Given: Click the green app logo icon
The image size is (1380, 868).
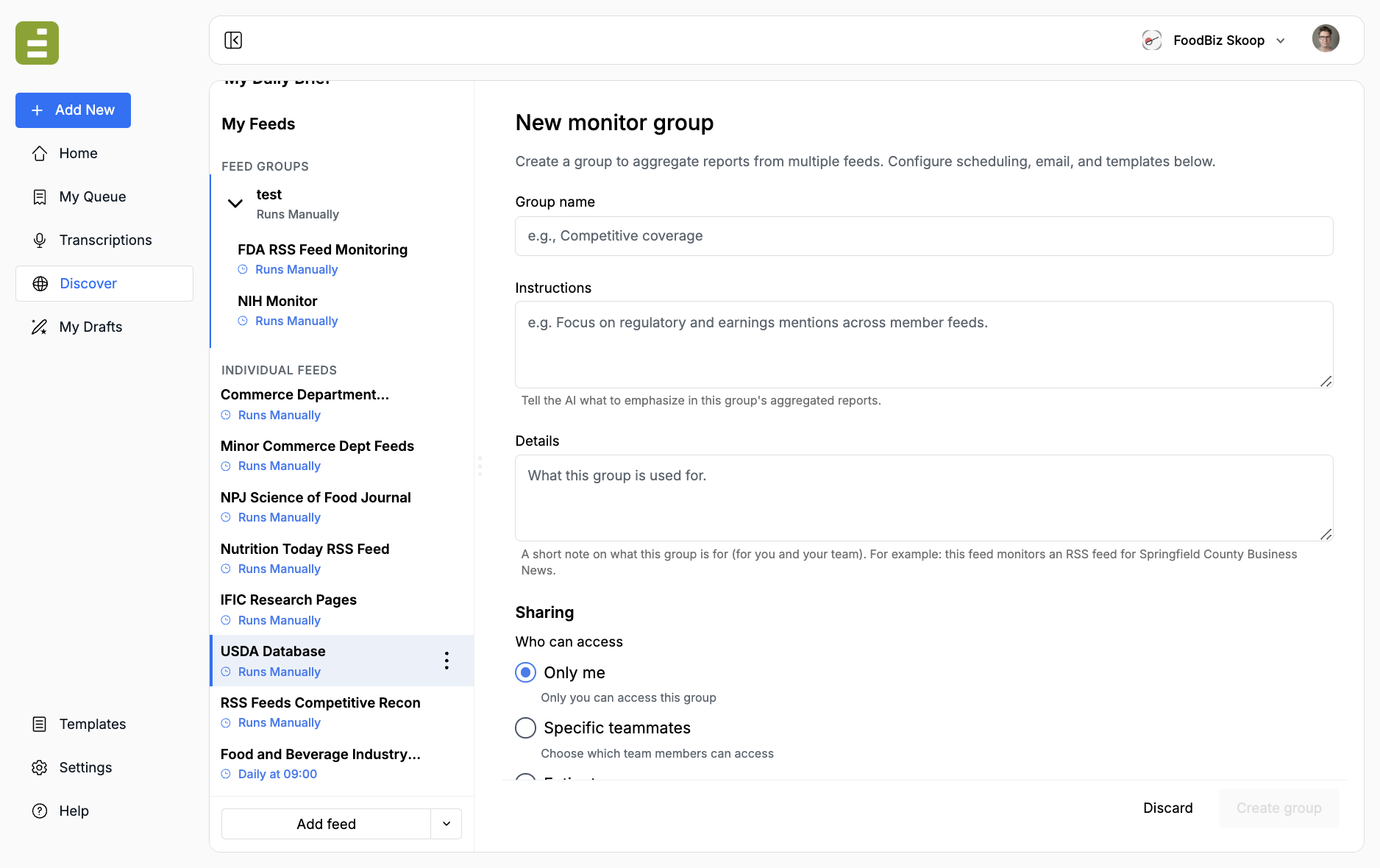Looking at the screenshot, I should (37, 43).
